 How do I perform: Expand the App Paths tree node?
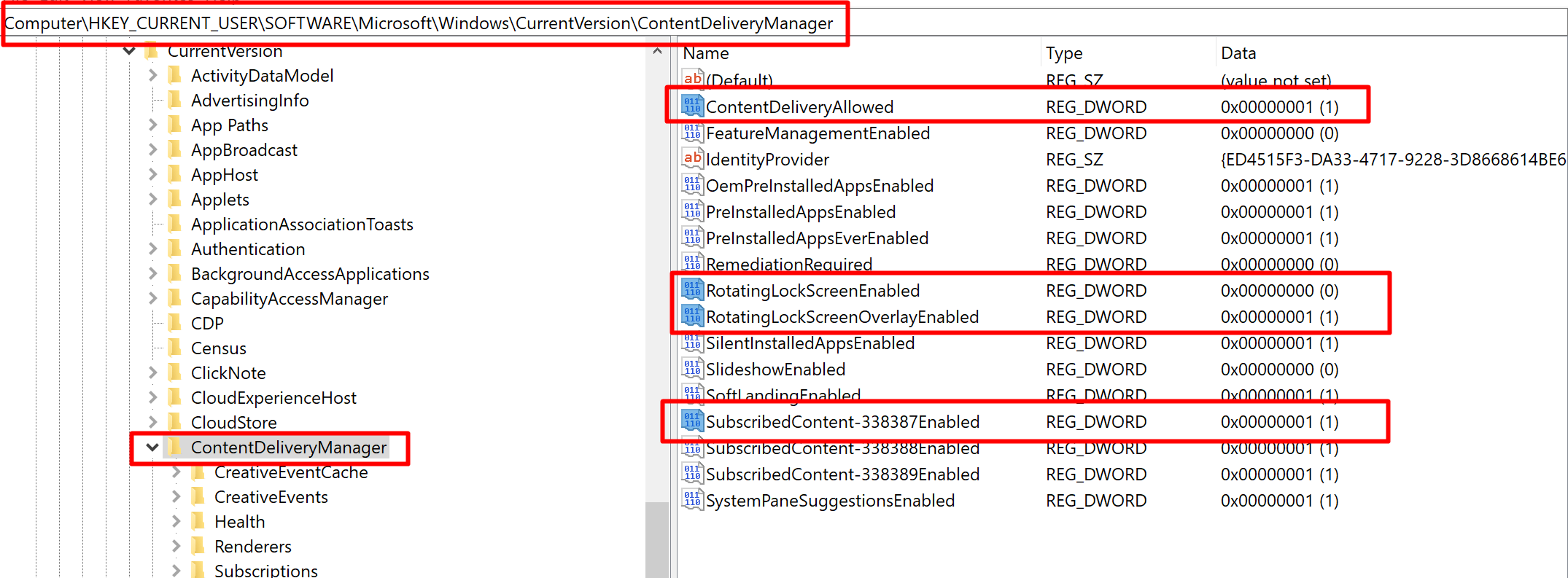pyautogui.click(x=152, y=125)
